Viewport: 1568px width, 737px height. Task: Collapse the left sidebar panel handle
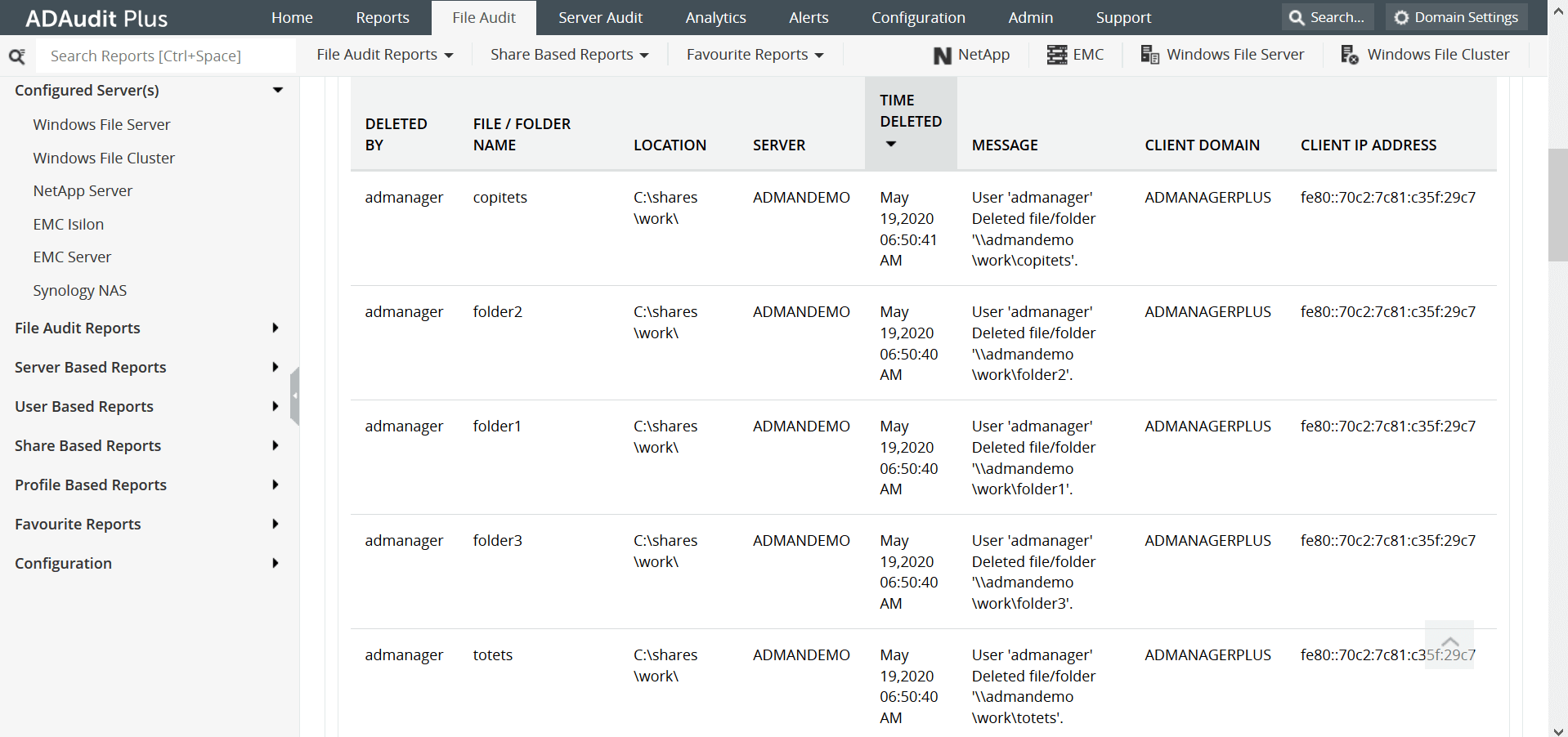[x=295, y=396]
